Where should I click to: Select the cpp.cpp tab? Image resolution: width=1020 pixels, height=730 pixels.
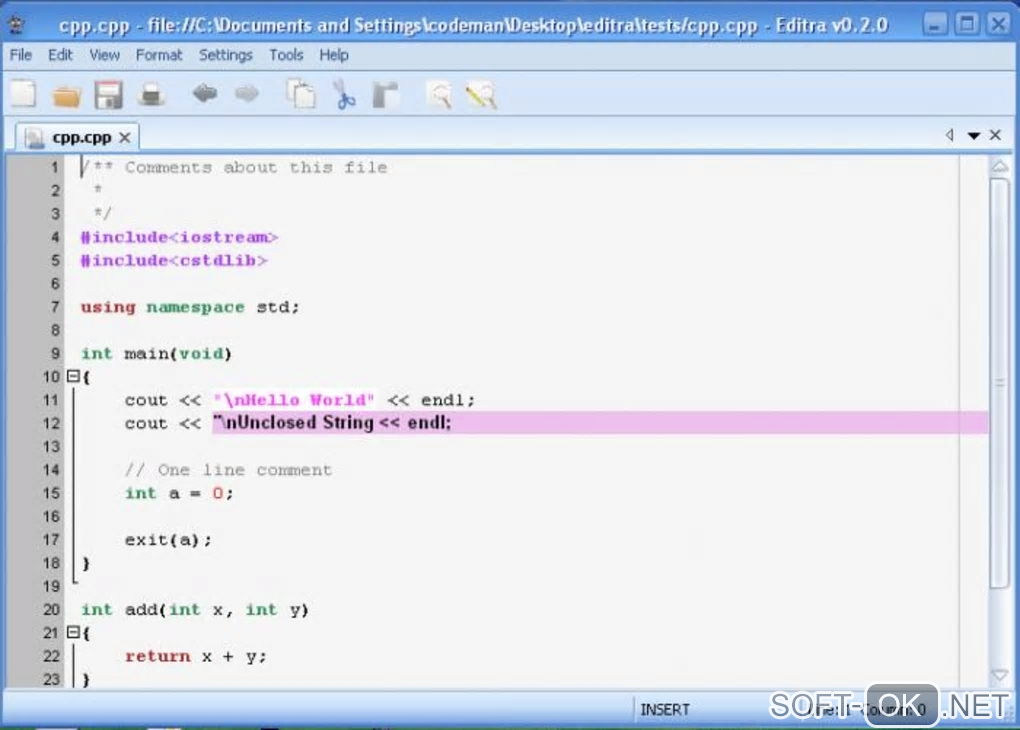click(x=77, y=137)
